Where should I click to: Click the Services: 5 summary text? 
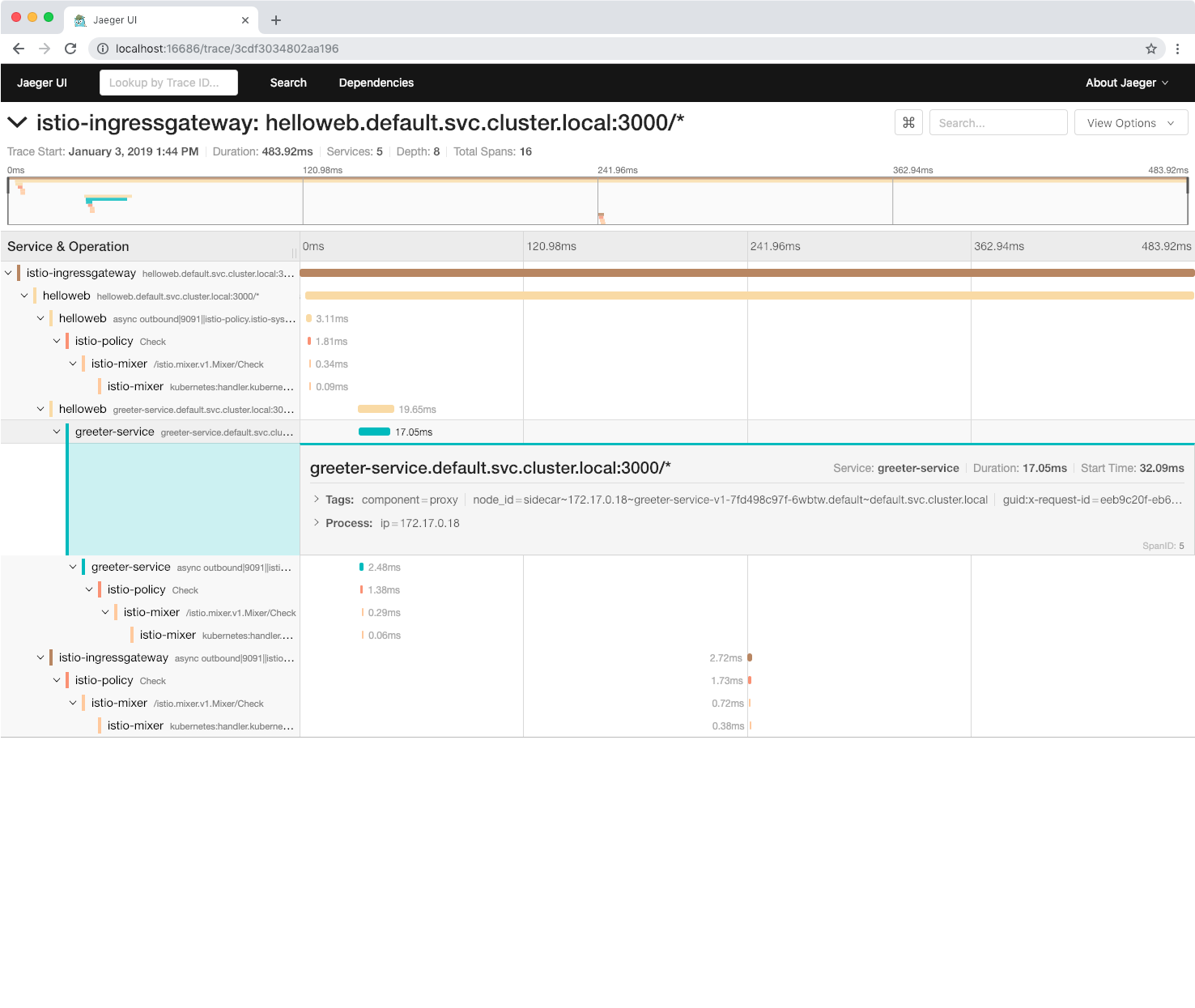(x=355, y=151)
